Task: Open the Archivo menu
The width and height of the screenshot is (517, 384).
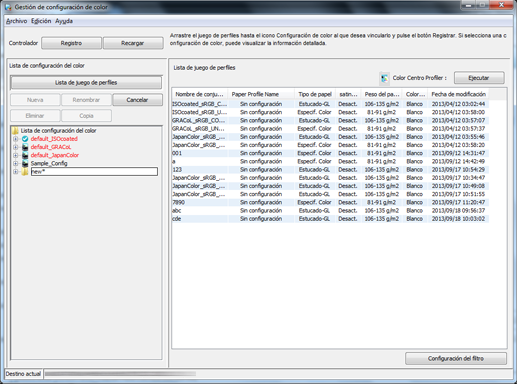Action: tap(16, 21)
